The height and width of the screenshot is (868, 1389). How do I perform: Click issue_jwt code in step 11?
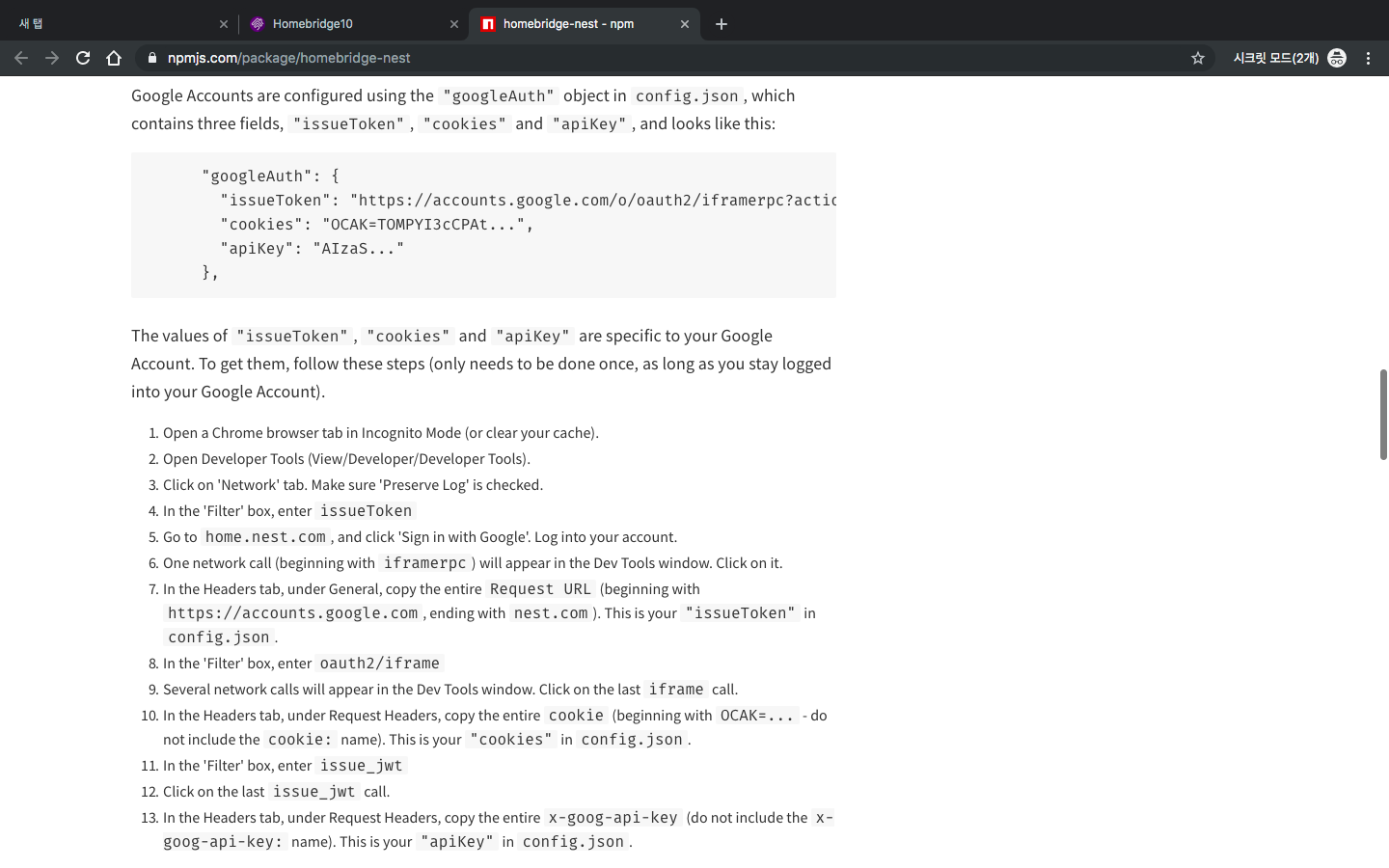(361, 766)
